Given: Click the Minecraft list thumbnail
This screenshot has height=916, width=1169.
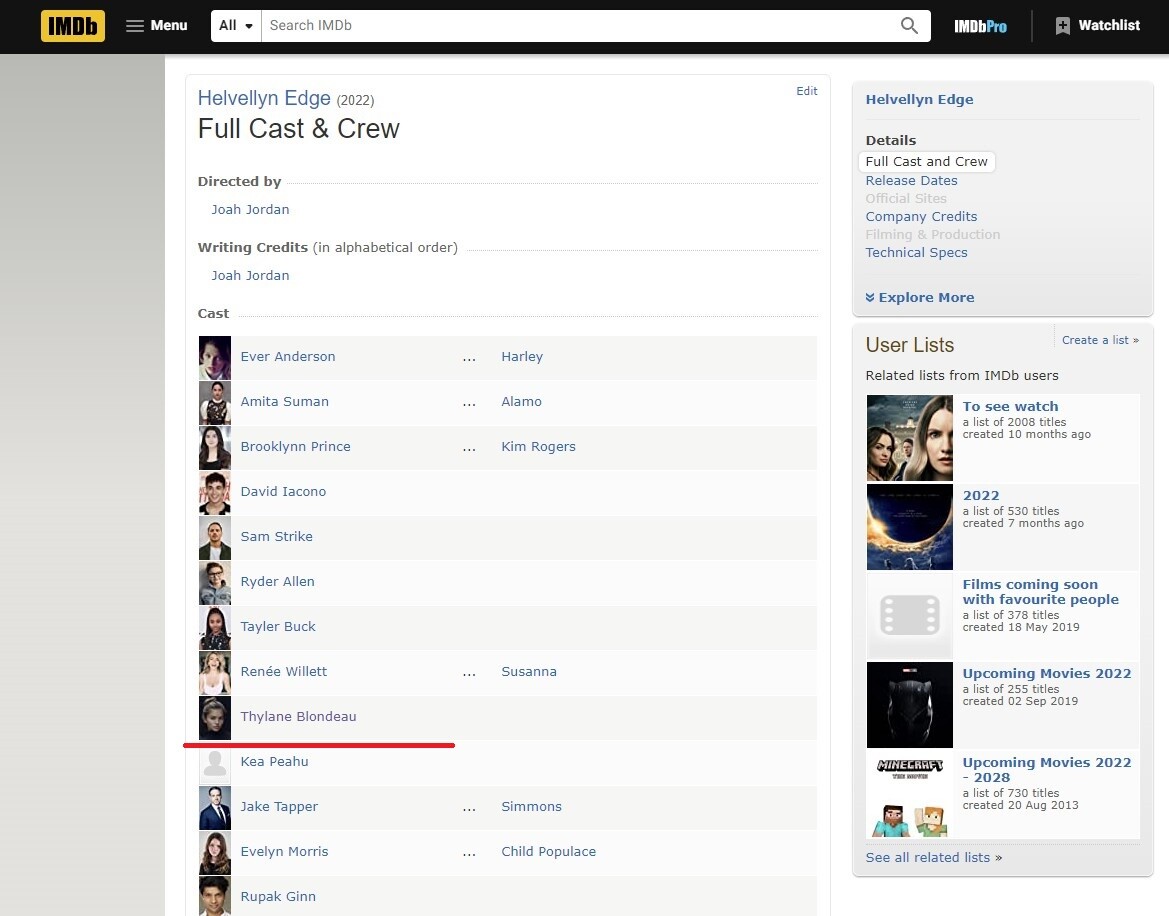Looking at the screenshot, I should click(910, 794).
